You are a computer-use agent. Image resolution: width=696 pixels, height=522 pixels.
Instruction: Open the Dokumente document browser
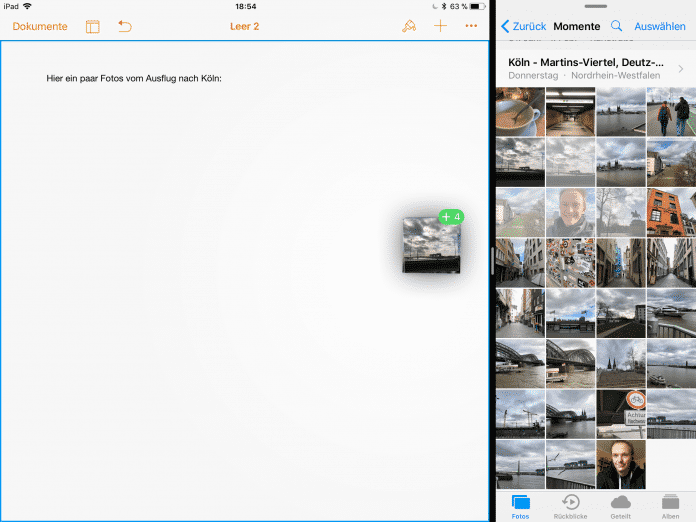[40, 26]
